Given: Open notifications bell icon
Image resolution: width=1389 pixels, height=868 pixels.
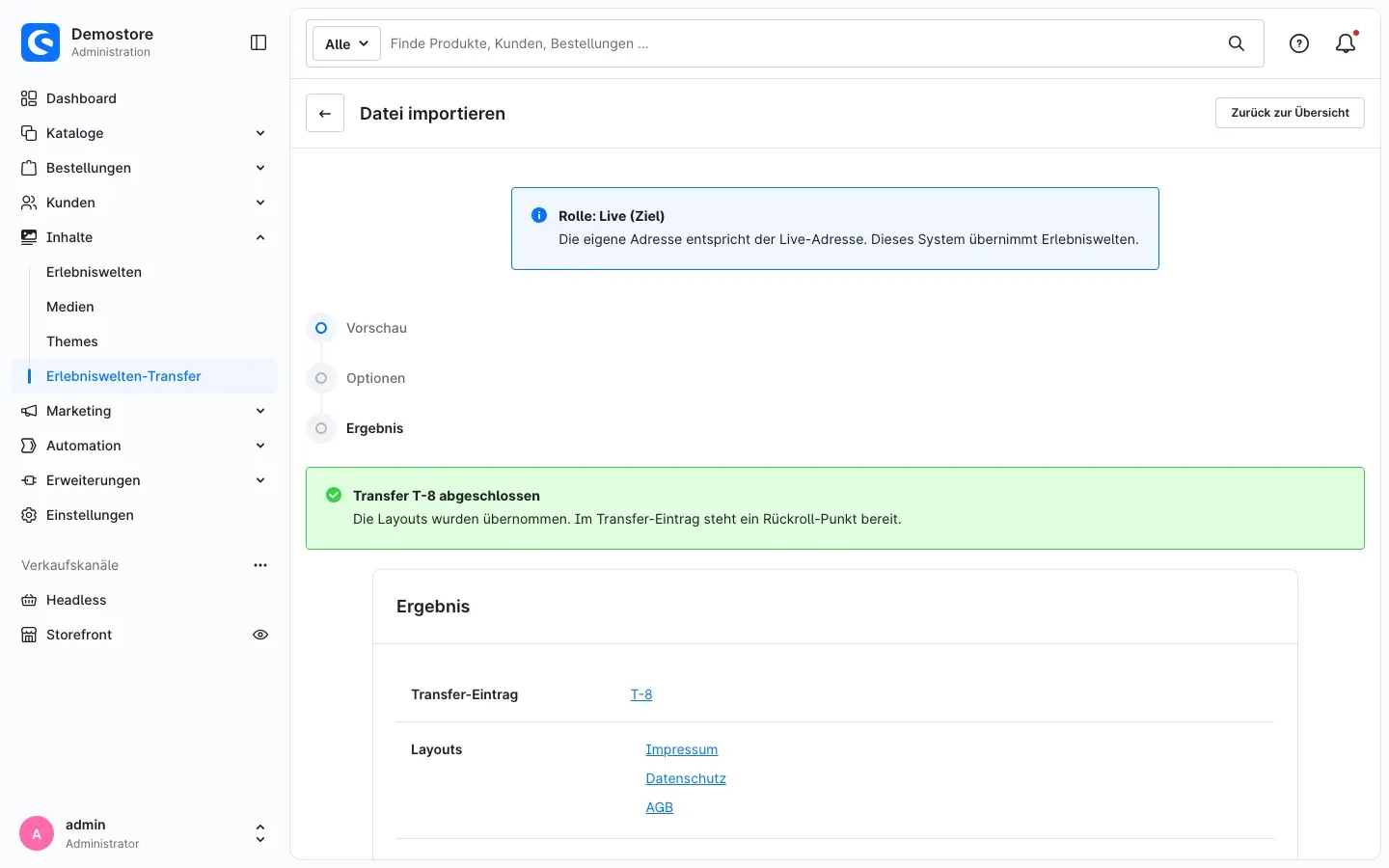Looking at the screenshot, I should 1346,43.
